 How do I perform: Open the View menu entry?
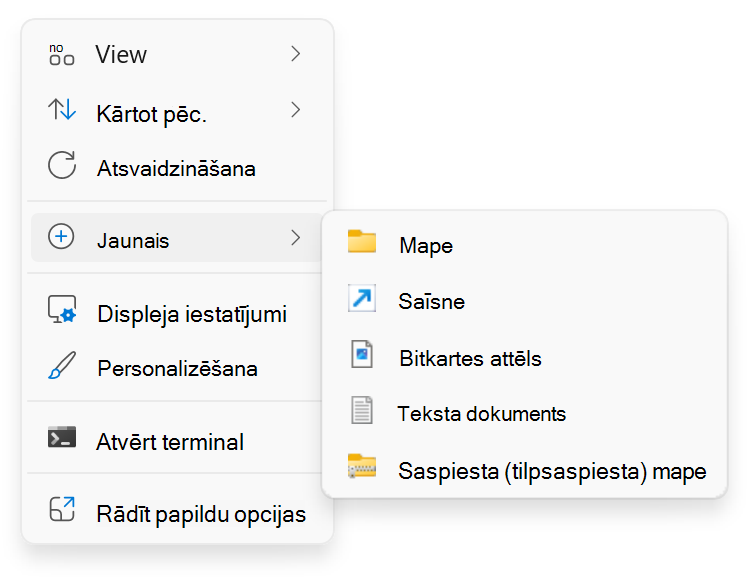pyautogui.click(x=177, y=54)
